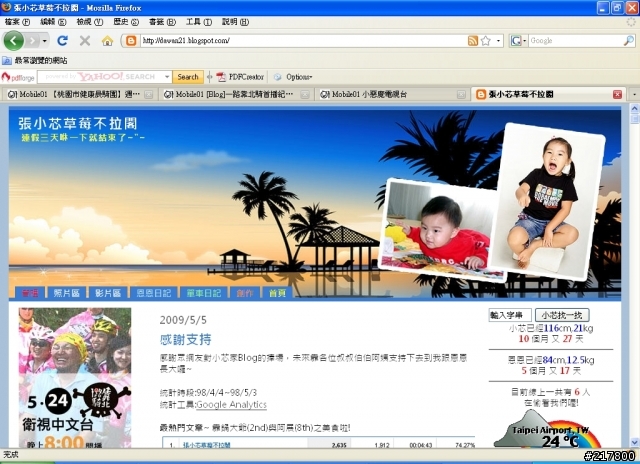The width and height of the screenshot is (640, 464).
Task: Open the 編輯 (Edit) menu
Action: [x=53, y=22]
